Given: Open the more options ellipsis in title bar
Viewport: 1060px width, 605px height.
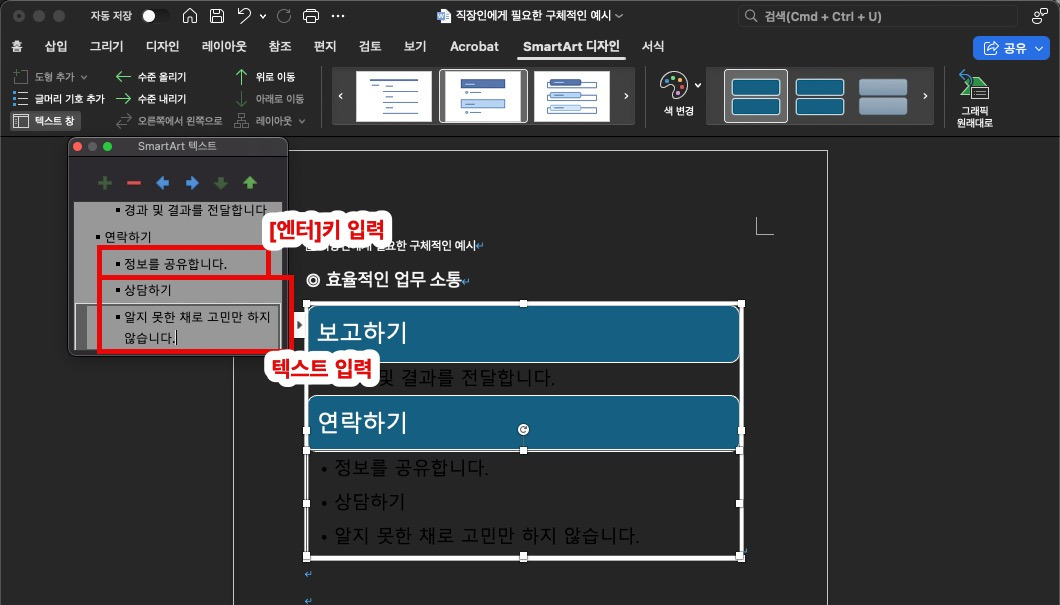Looking at the screenshot, I should point(338,16).
